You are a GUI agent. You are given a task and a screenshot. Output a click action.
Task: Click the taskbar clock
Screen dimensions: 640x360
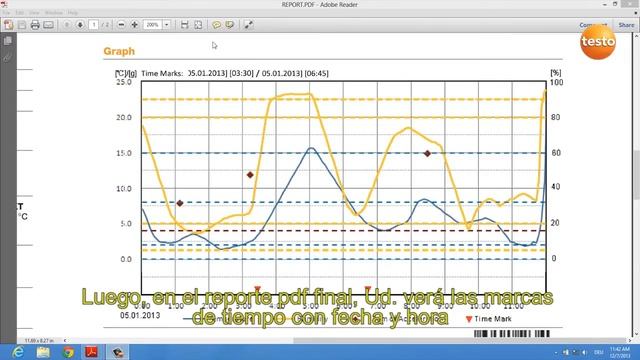[x=620, y=352]
